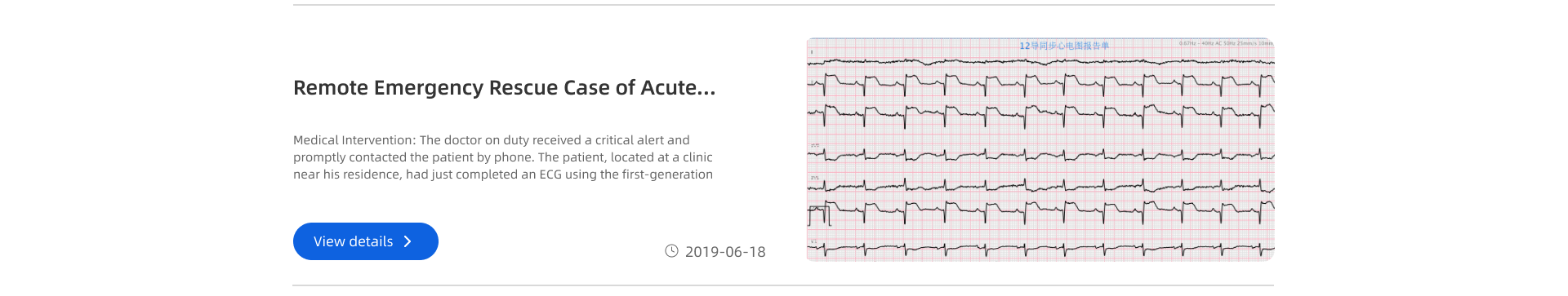Click the calibration pulse mark on the ECG
The width and height of the screenshot is (1568, 296).
pos(819,215)
